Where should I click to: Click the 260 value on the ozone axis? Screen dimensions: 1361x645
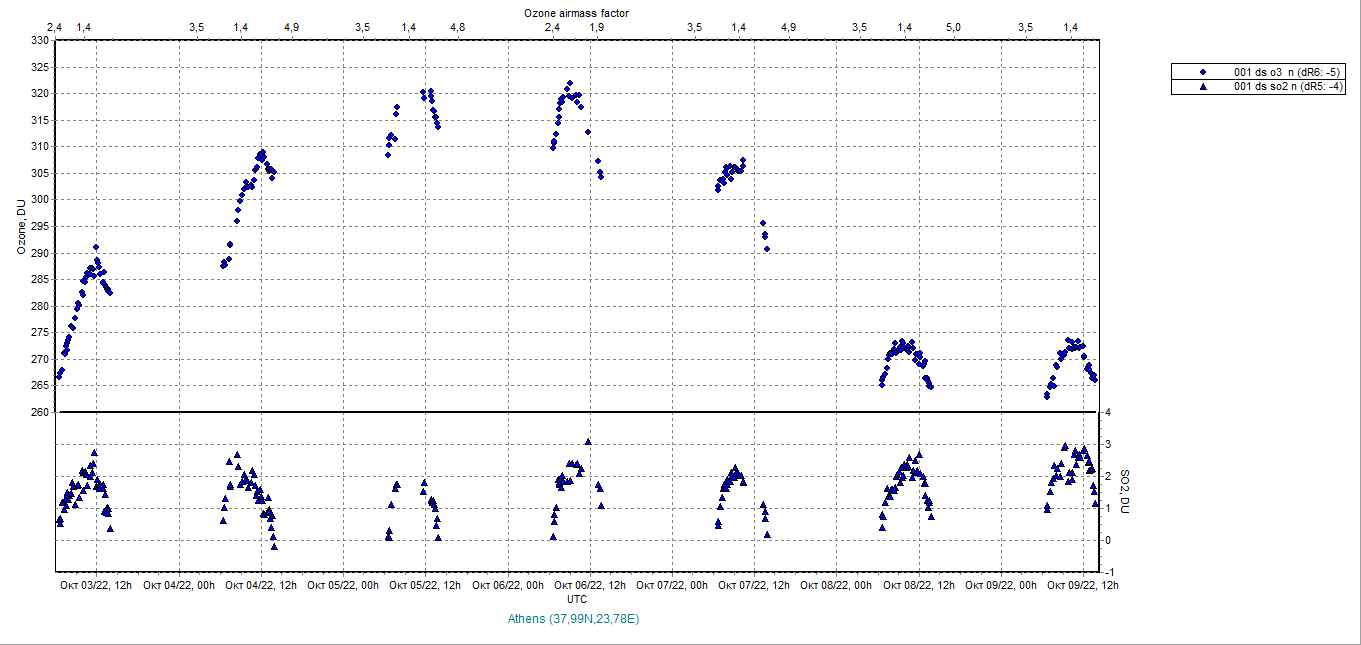[38, 412]
